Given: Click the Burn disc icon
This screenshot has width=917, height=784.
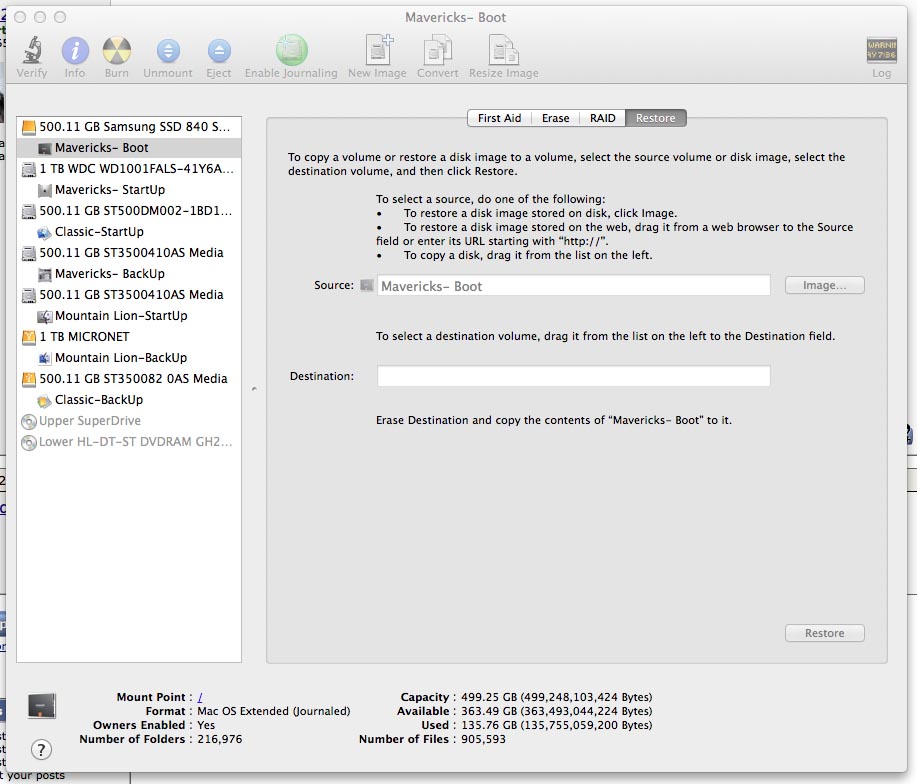Looking at the screenshot, I should tap(116, 50).
